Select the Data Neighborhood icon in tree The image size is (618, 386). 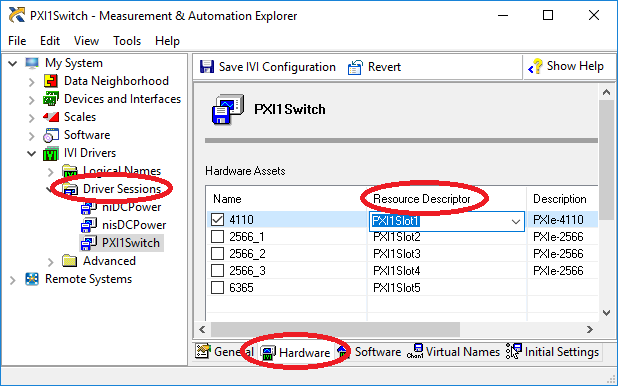click(51, 81)
